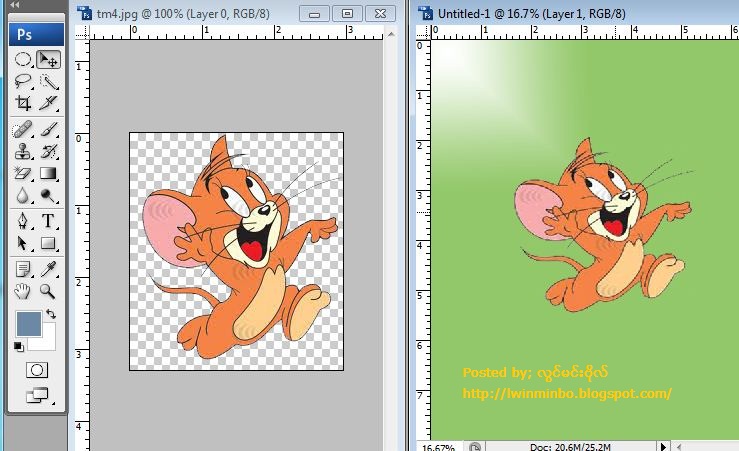Select the Healing Brush bandage tool

point(23,129)
